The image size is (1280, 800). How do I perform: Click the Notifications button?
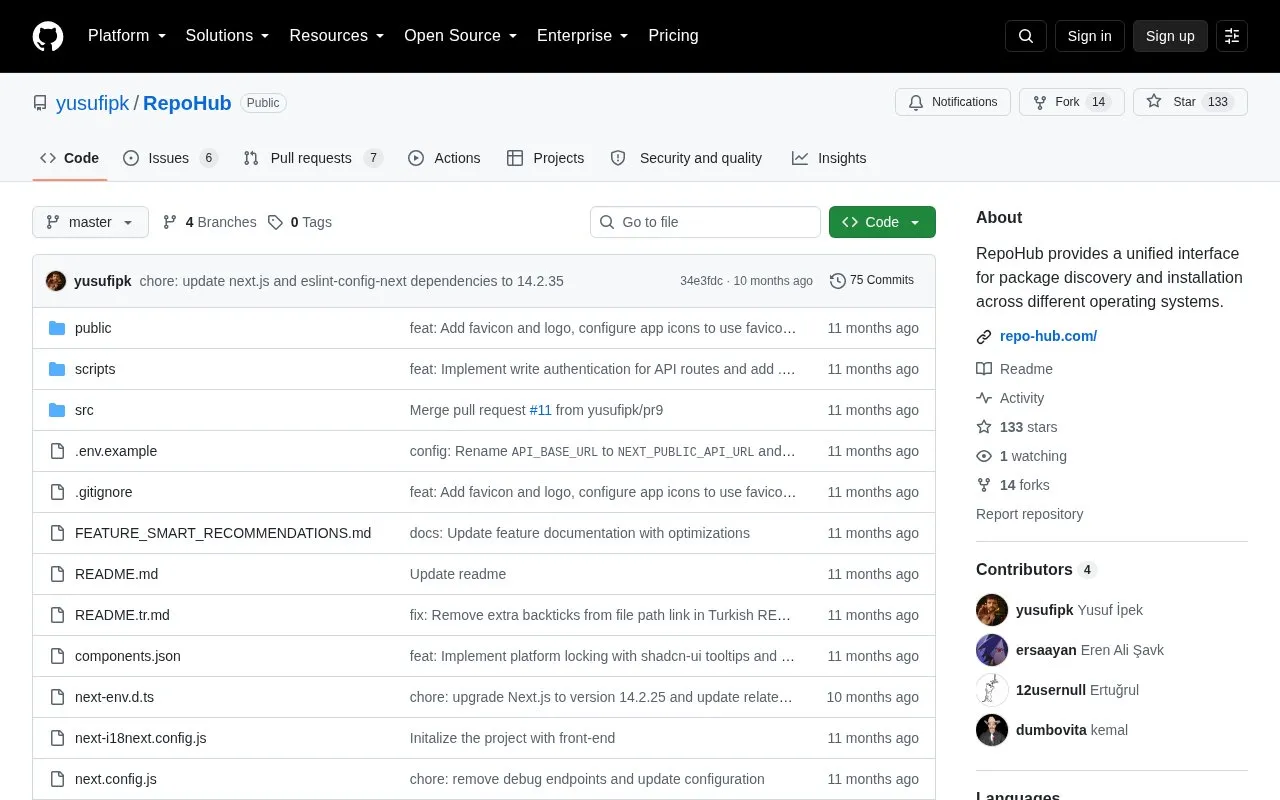point(953,102)
